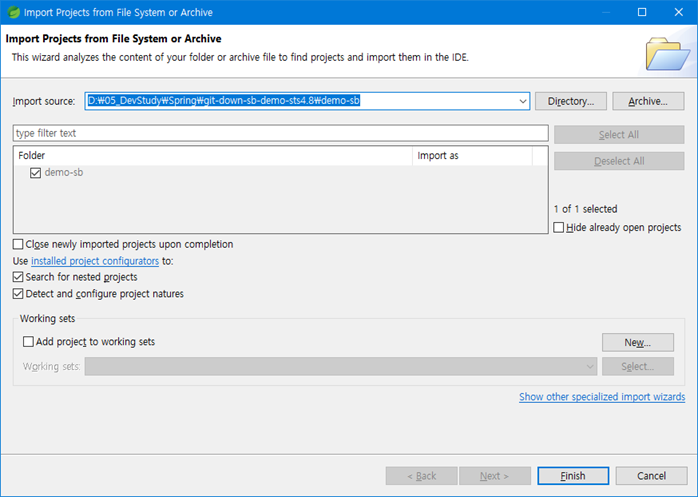
Task: Click the Cancel button
Action: click(651, 476)
